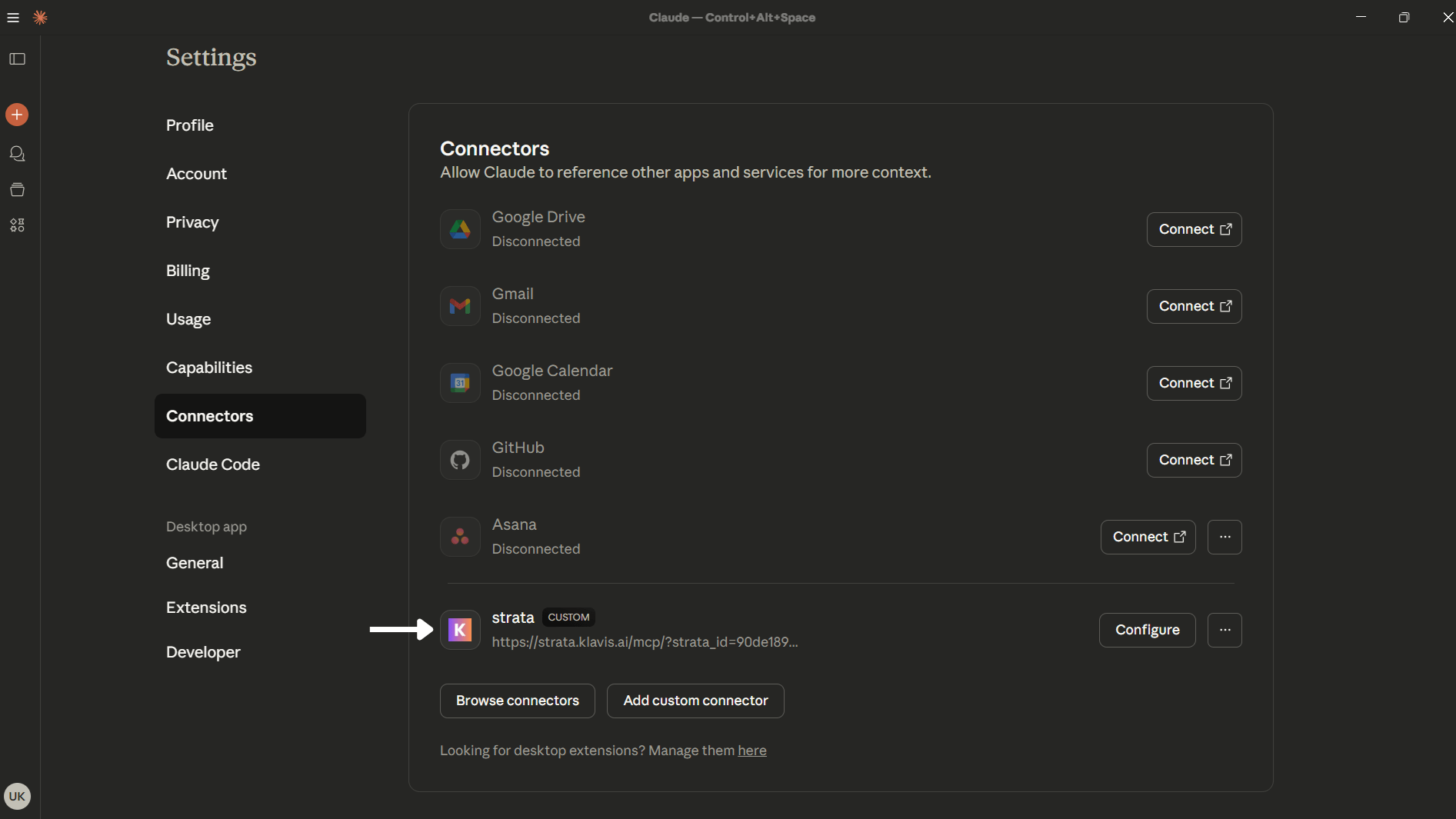Click the Settings page title
1456x819 pixels.
point(212,58)
